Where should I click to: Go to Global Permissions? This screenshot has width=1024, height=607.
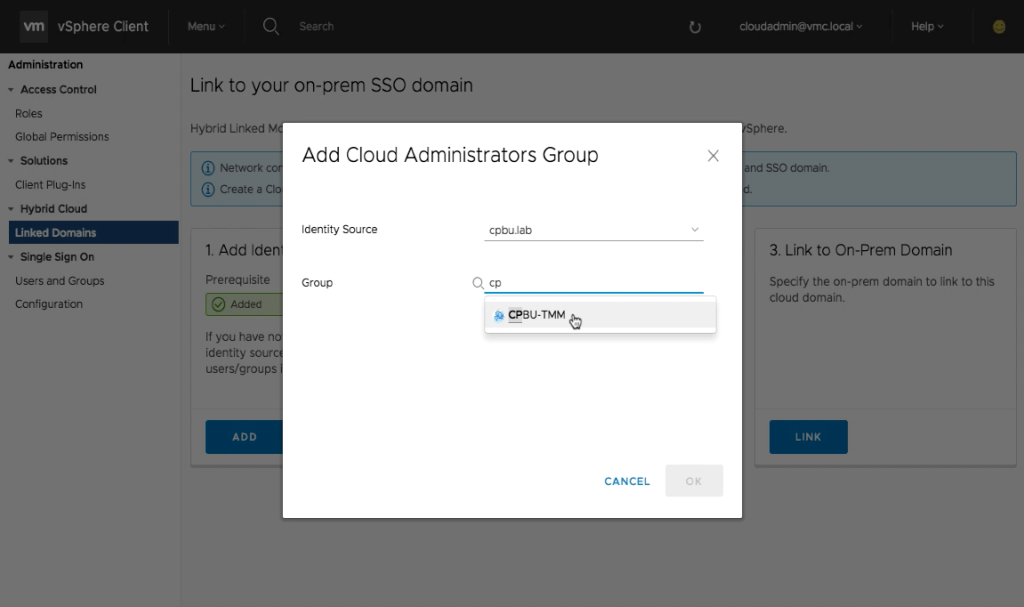coord(62,137)
